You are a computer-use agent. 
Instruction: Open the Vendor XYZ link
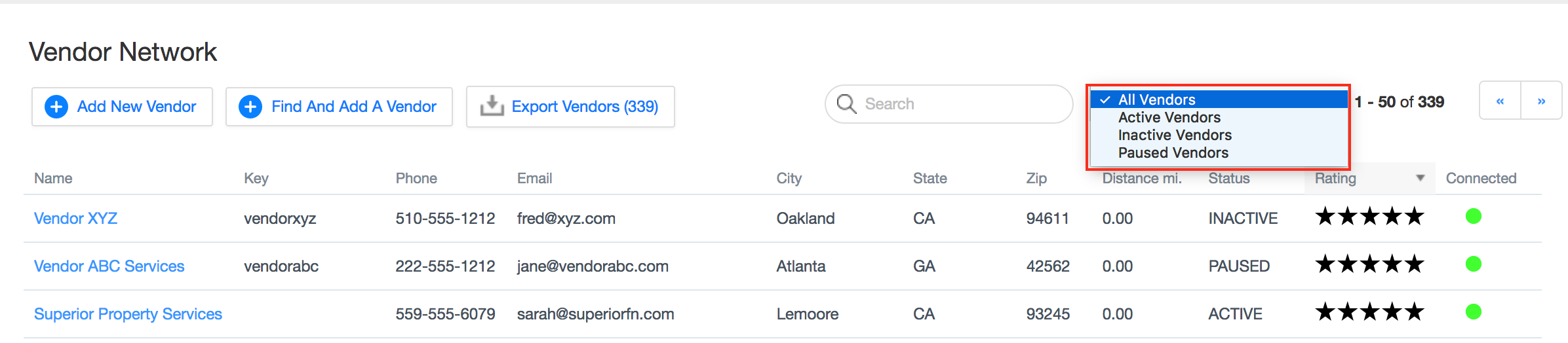pos(75,219)
